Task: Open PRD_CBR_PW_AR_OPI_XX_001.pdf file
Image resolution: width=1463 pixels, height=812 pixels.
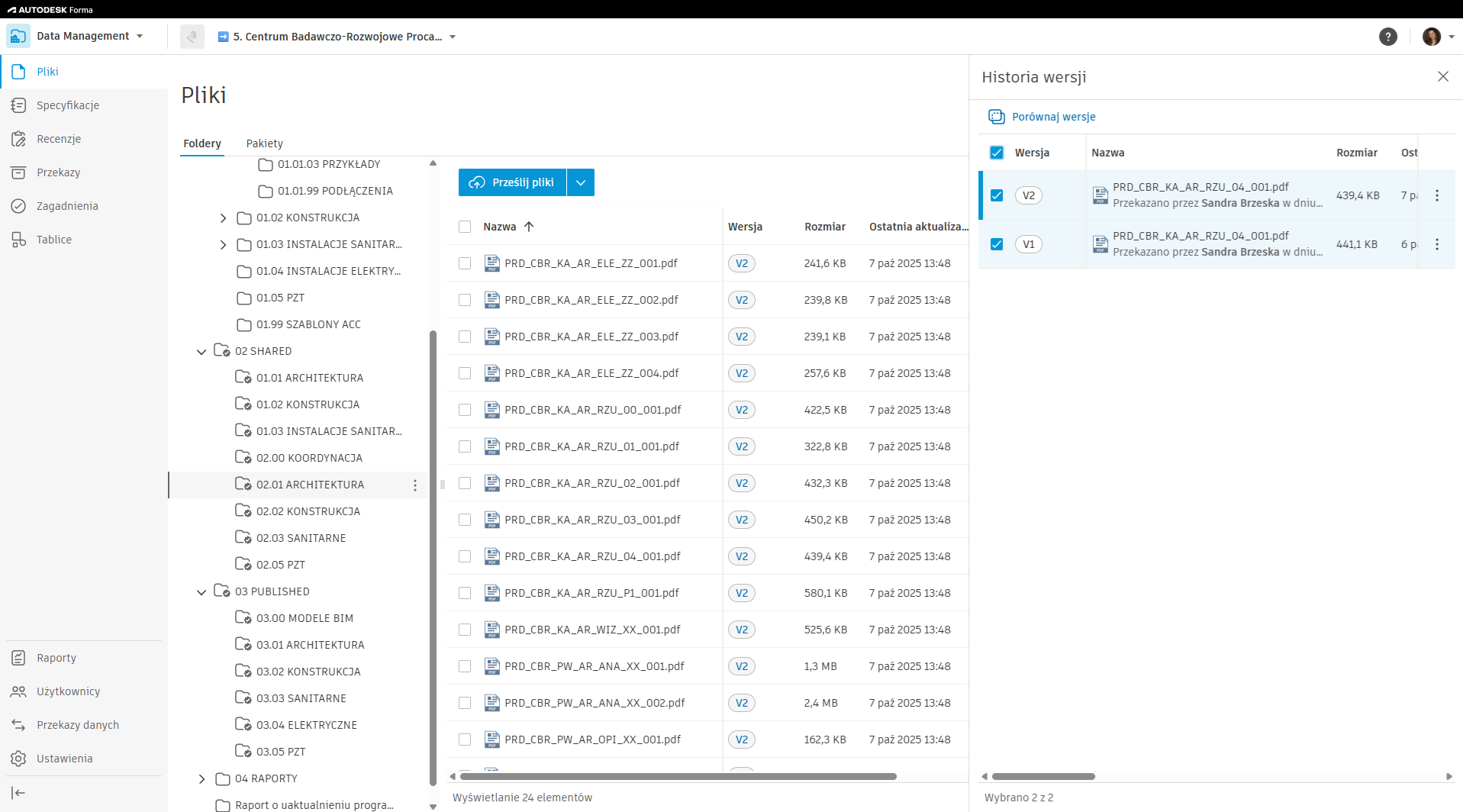Action: [593, 739]
